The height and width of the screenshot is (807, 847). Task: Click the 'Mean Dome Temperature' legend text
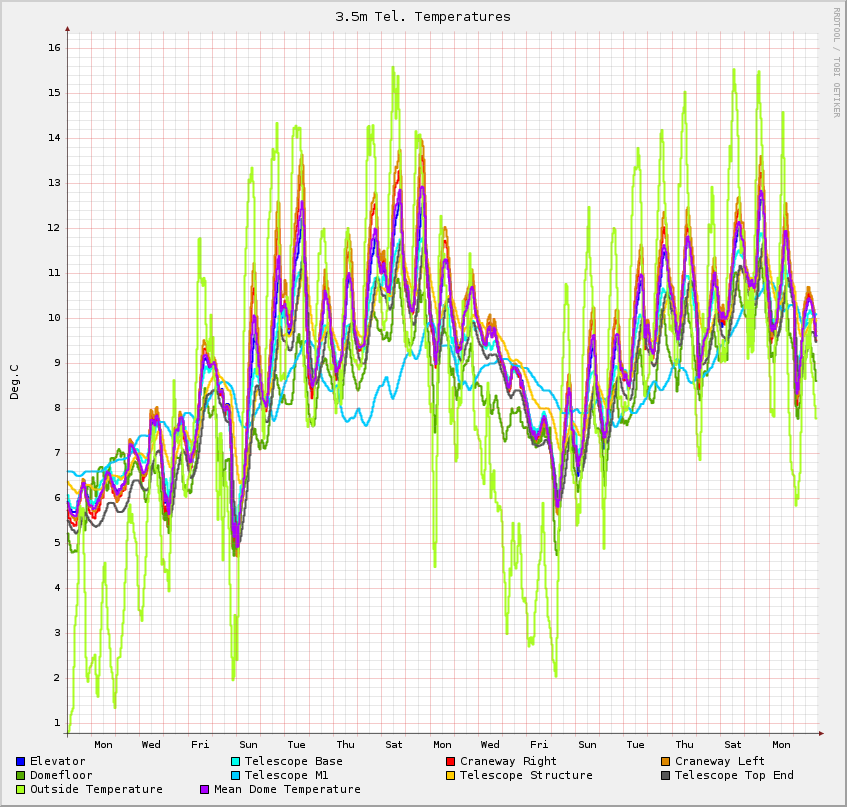click(x=287, y=789)
